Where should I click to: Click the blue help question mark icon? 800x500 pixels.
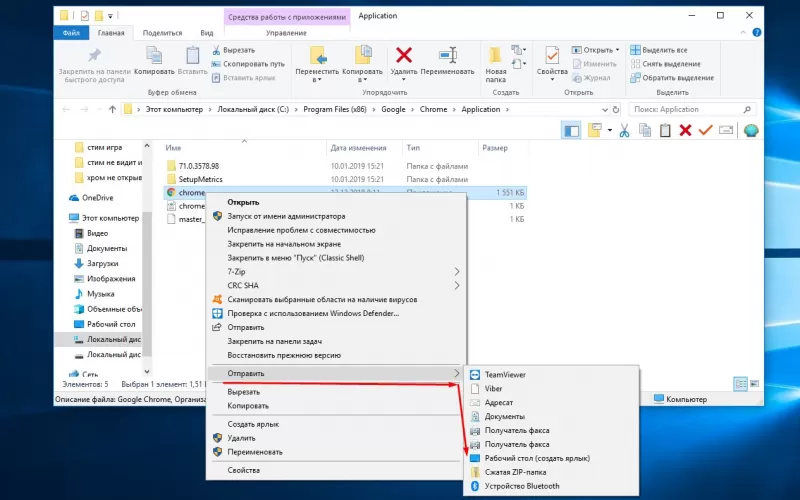tap(757, 33)
